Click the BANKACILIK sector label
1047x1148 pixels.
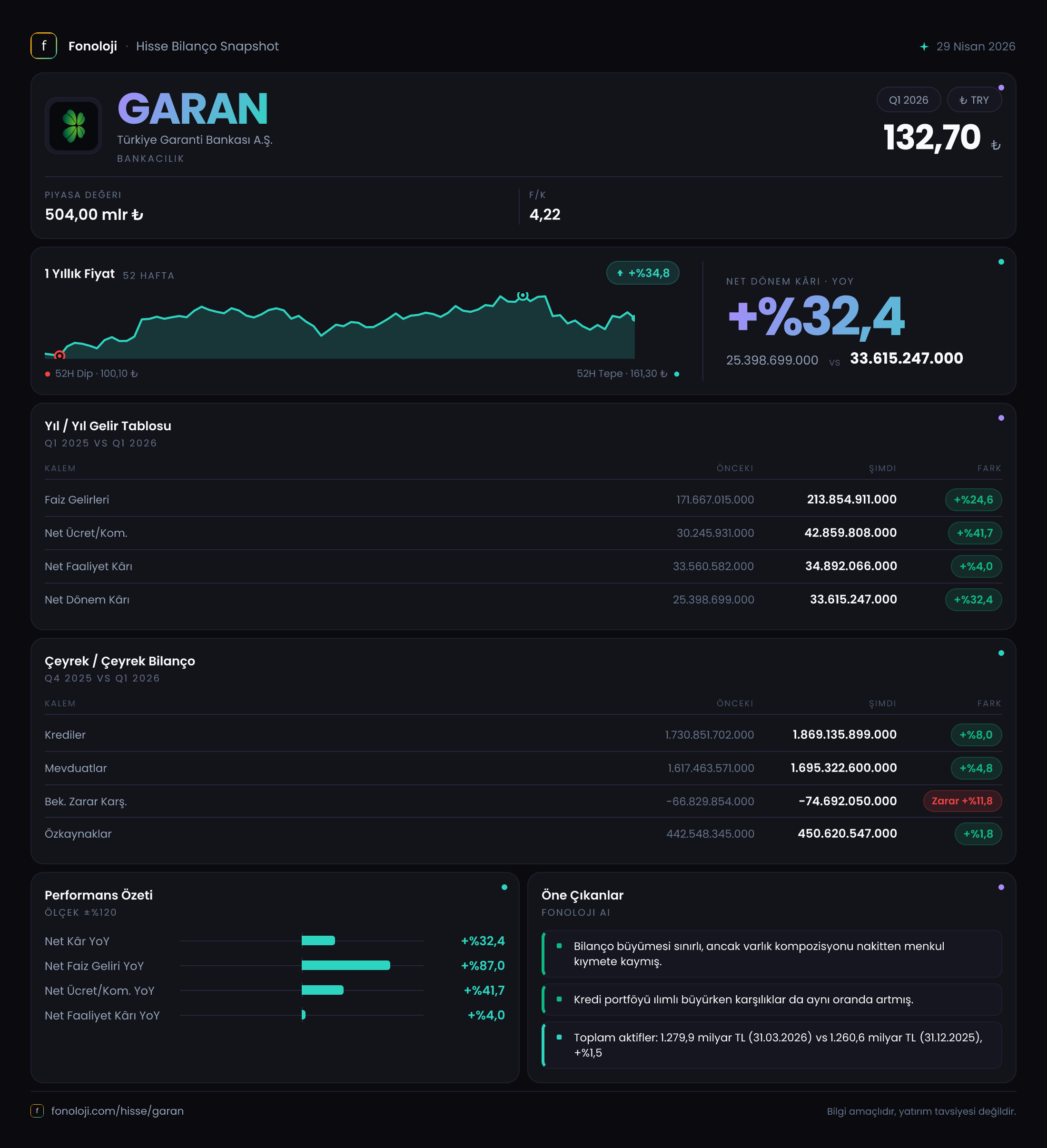coord(151,159)
